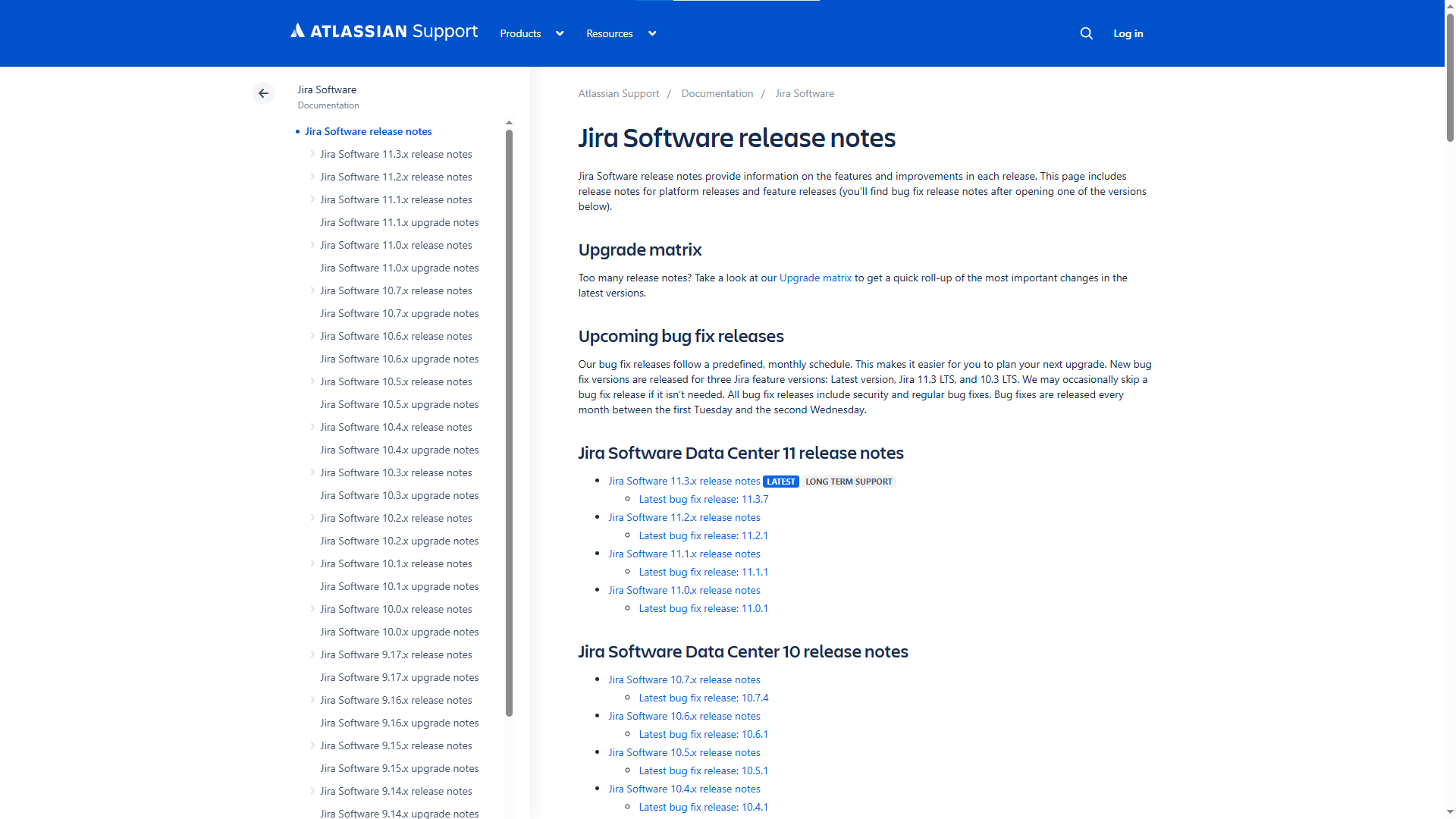Expand Jira Software 9.14.x release notes in sidebar
The image size is (1456, 819).
click(312, 791)
